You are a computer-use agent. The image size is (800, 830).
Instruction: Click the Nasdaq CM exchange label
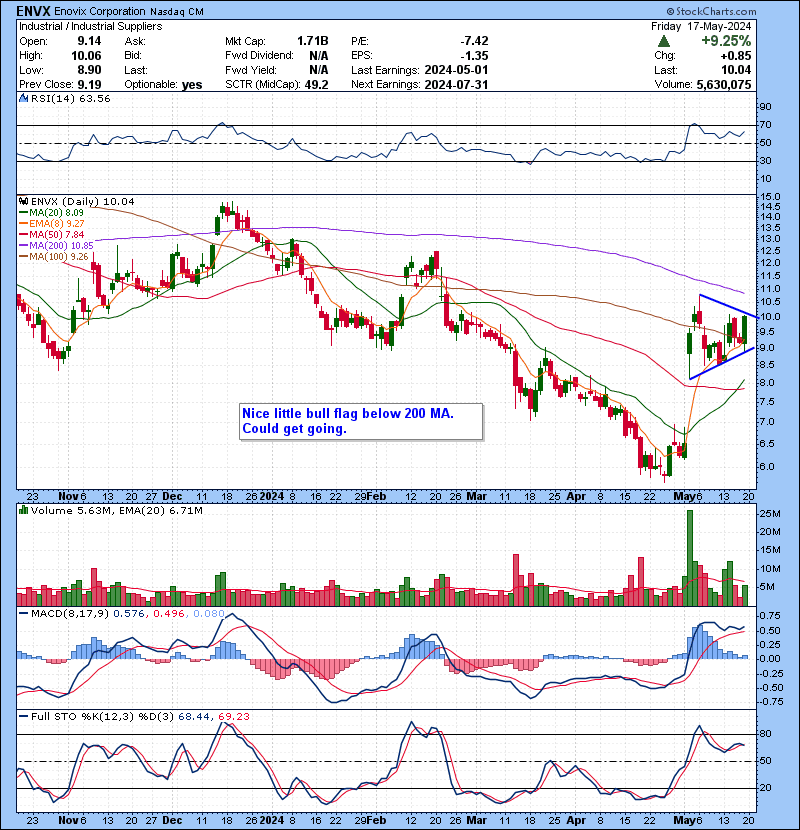(177, 12)
